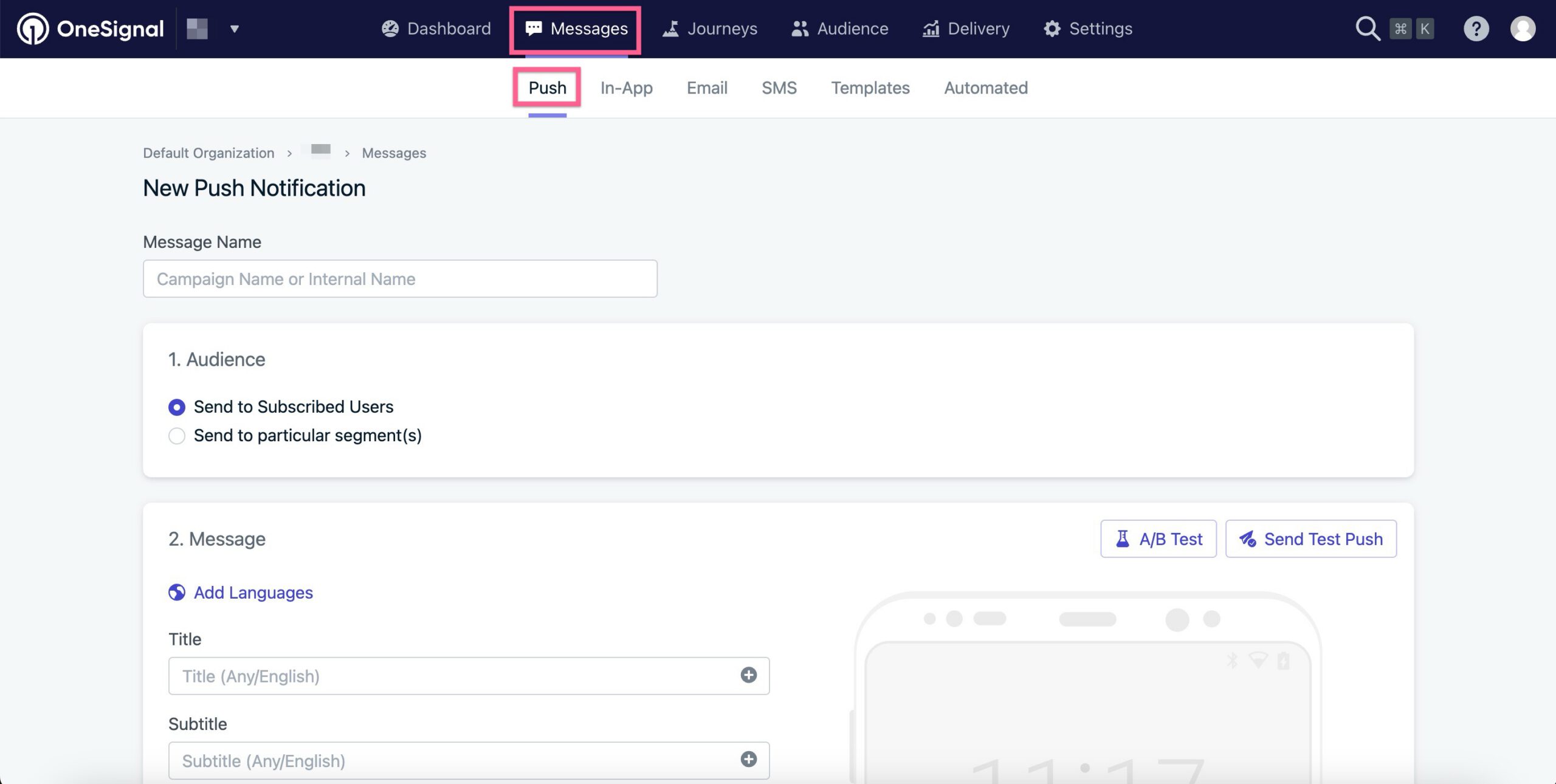Expand the app selector dropdown arrow
Image resolution: width=1556 pixels, height=784 pixels.
235,29
